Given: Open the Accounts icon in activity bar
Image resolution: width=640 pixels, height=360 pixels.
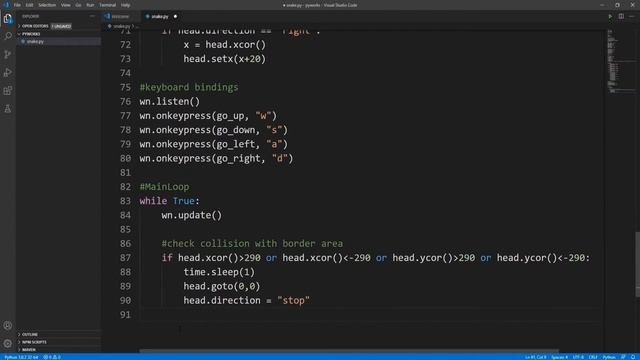Looking at the screenshot, I should 8,325.
